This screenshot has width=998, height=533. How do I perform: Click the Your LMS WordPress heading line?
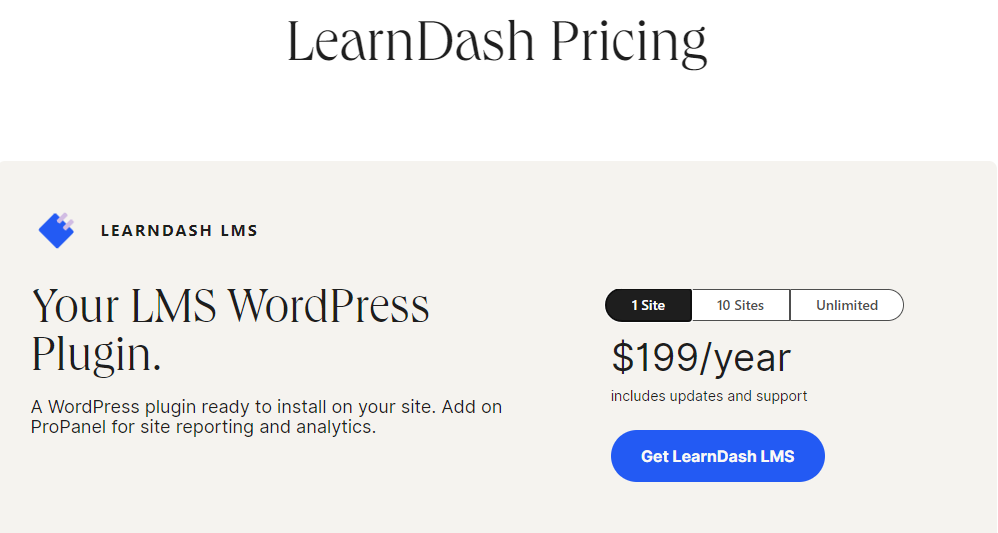pyautogui.click(x=230, y=306)
